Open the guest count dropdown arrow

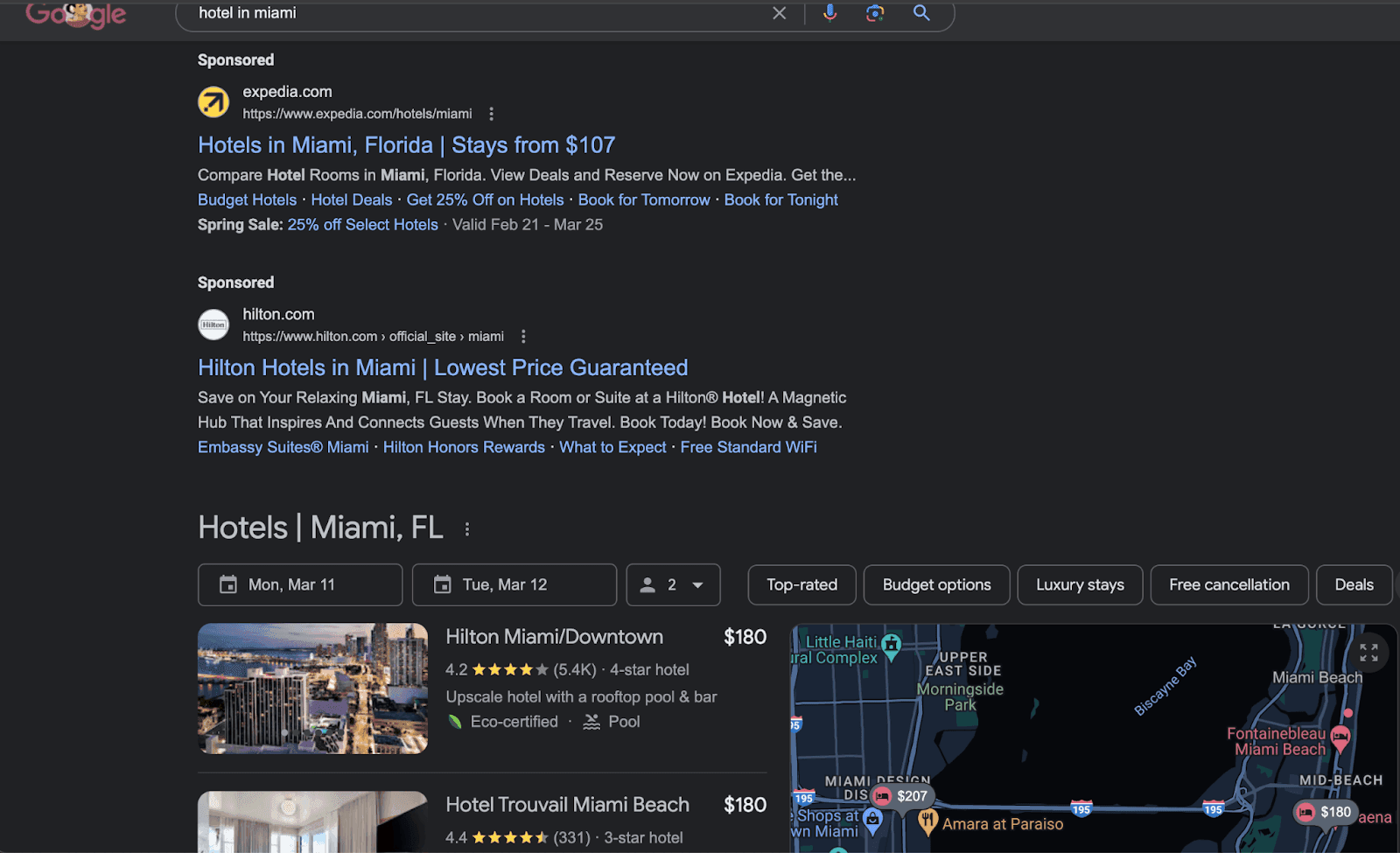(696, 584)
